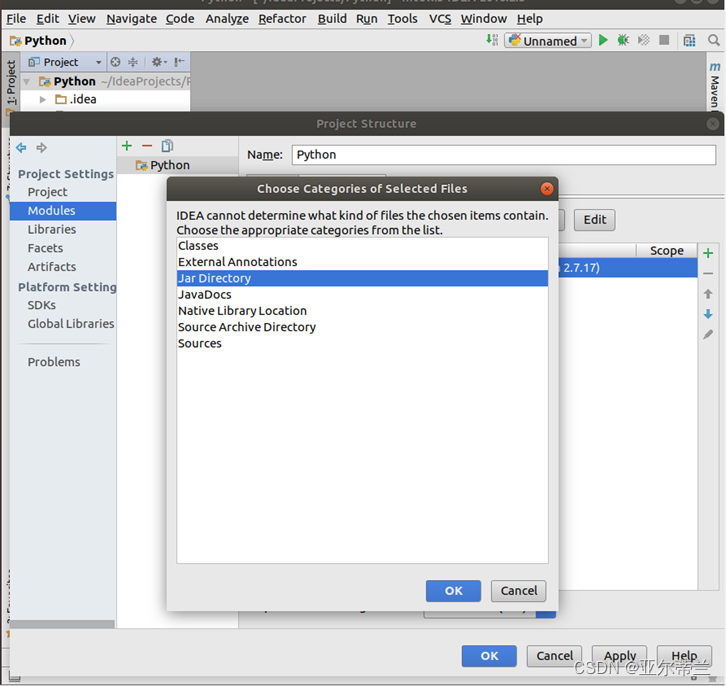Open the Navigate menu

pyautogui.click(x=131, y=19)
